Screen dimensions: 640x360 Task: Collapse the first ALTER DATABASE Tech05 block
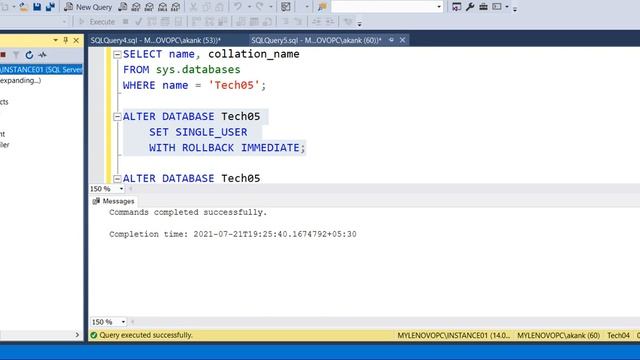tap(117, 117)
